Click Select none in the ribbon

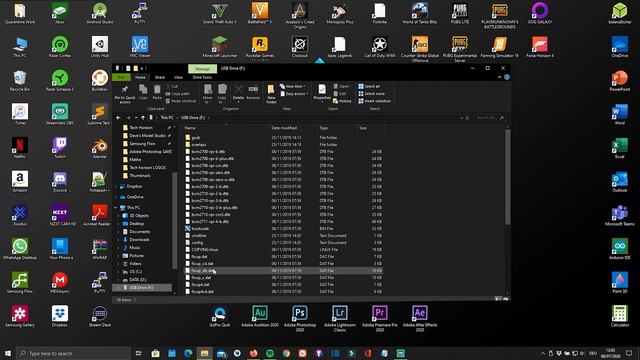pos(371,93)
